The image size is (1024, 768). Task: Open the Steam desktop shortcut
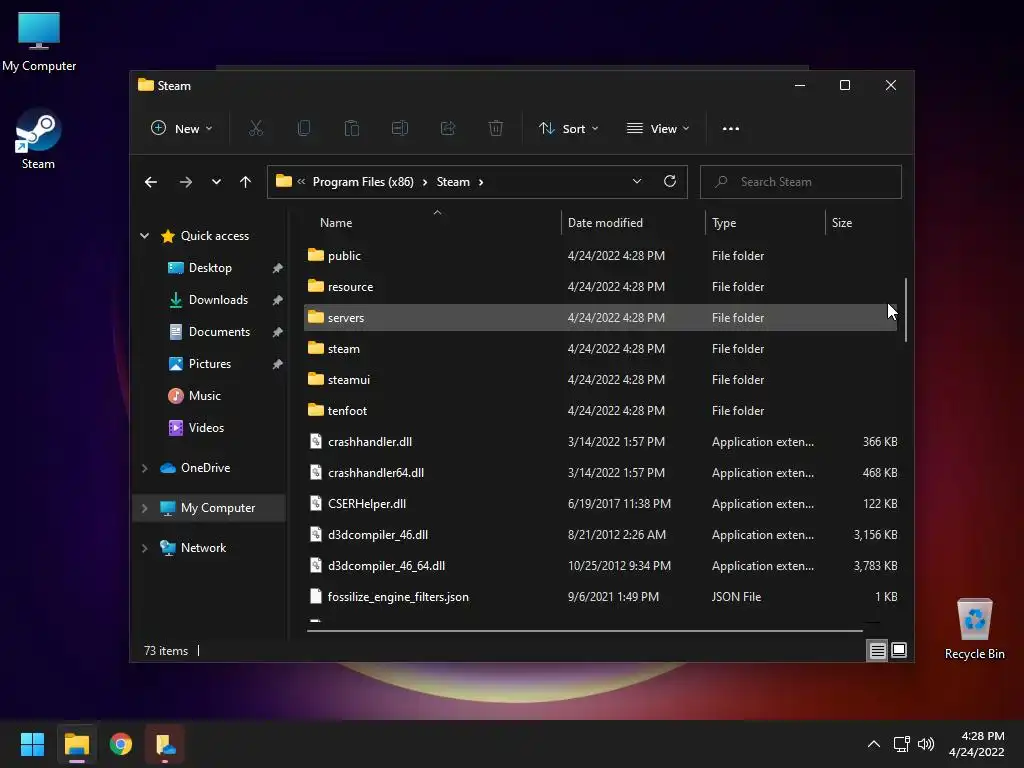pos(38,140)
